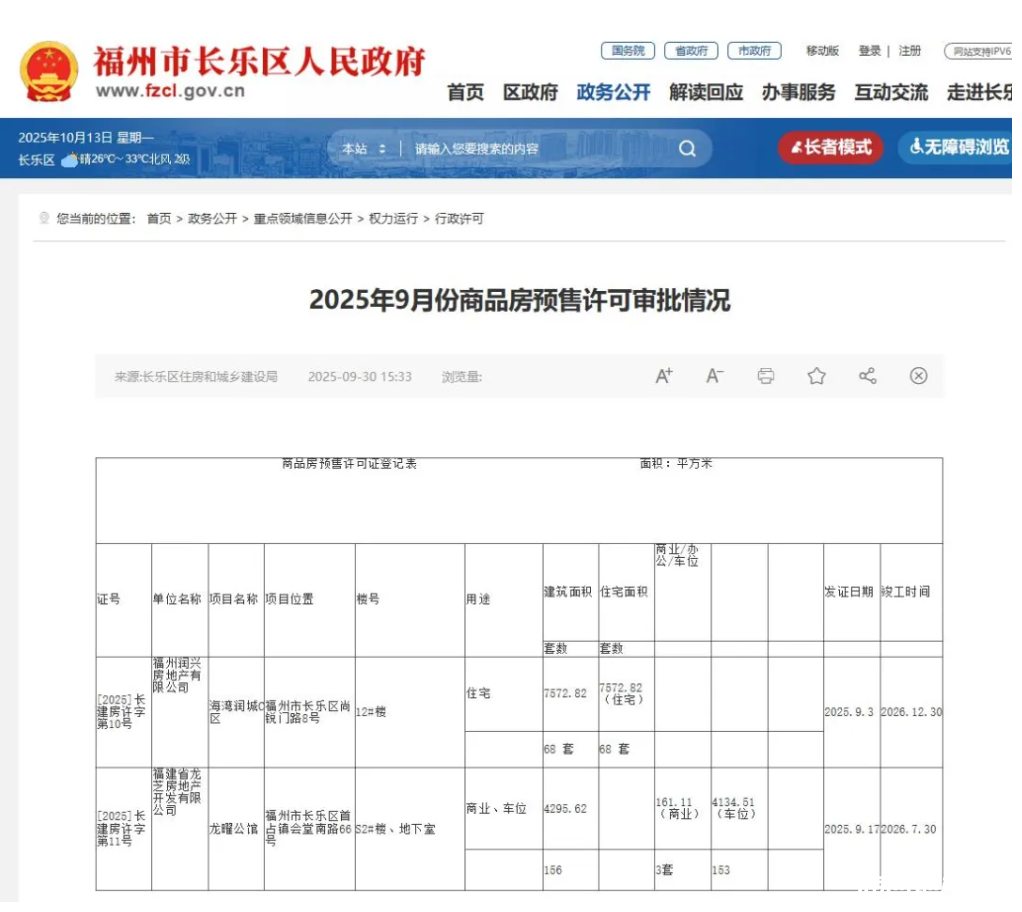Open the 省政府 top link

click(691, 51)
